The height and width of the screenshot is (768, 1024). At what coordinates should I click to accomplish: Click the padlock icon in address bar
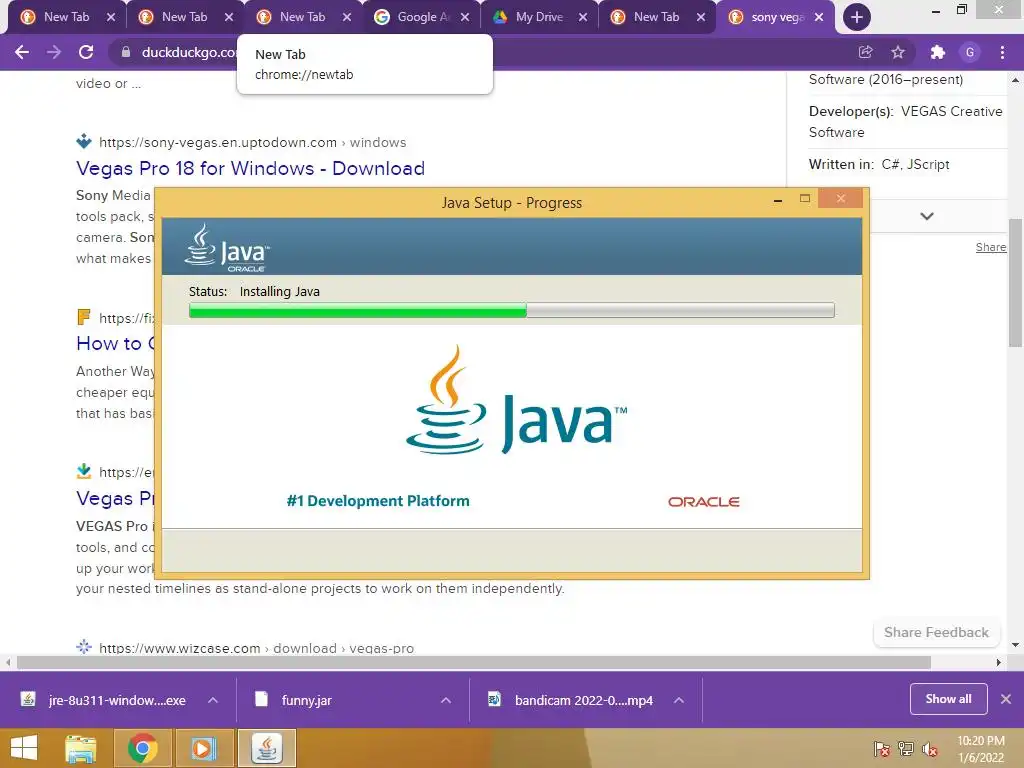tap(125, 52)
